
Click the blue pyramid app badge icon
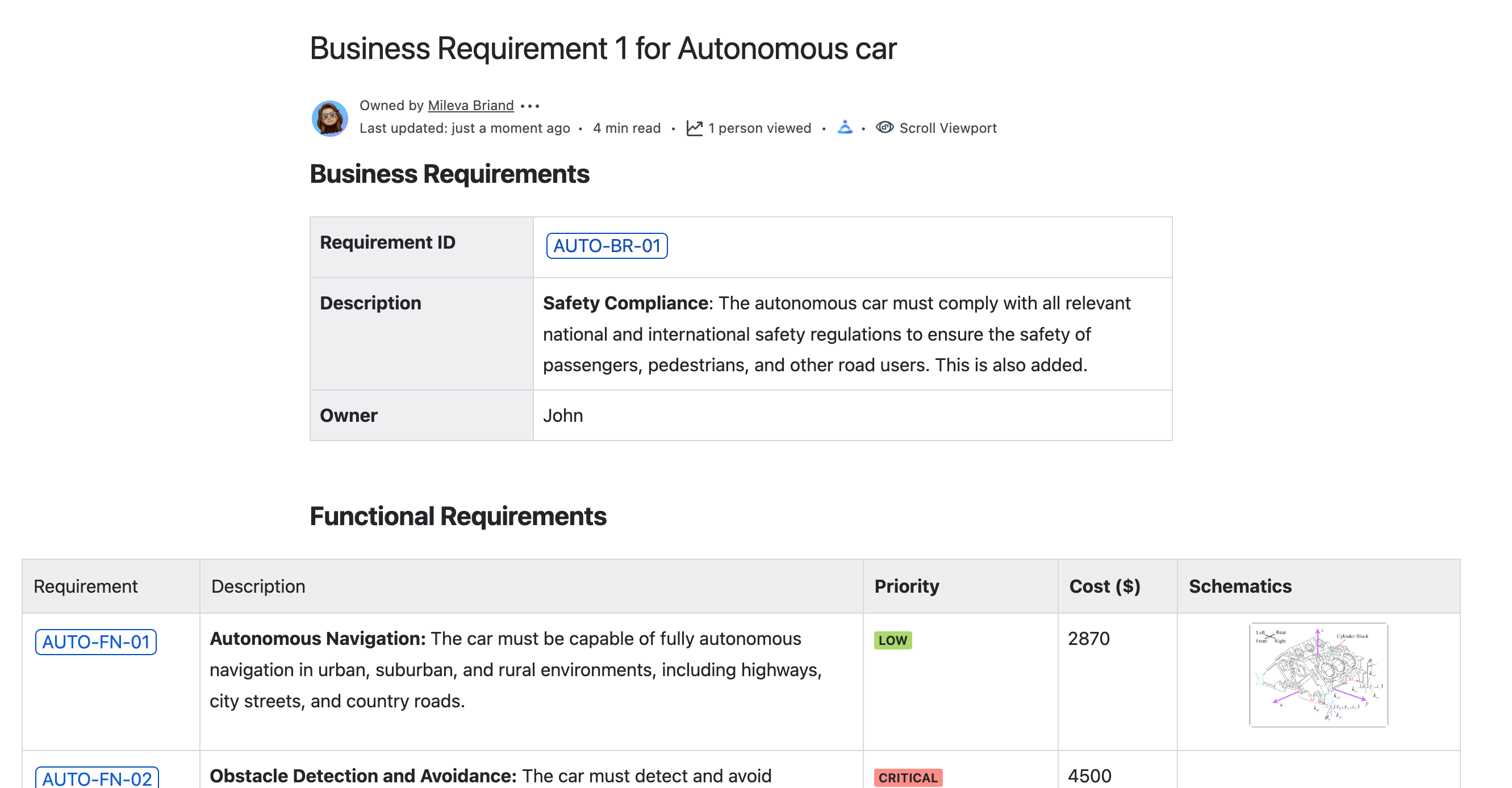(x=844, y=127)
